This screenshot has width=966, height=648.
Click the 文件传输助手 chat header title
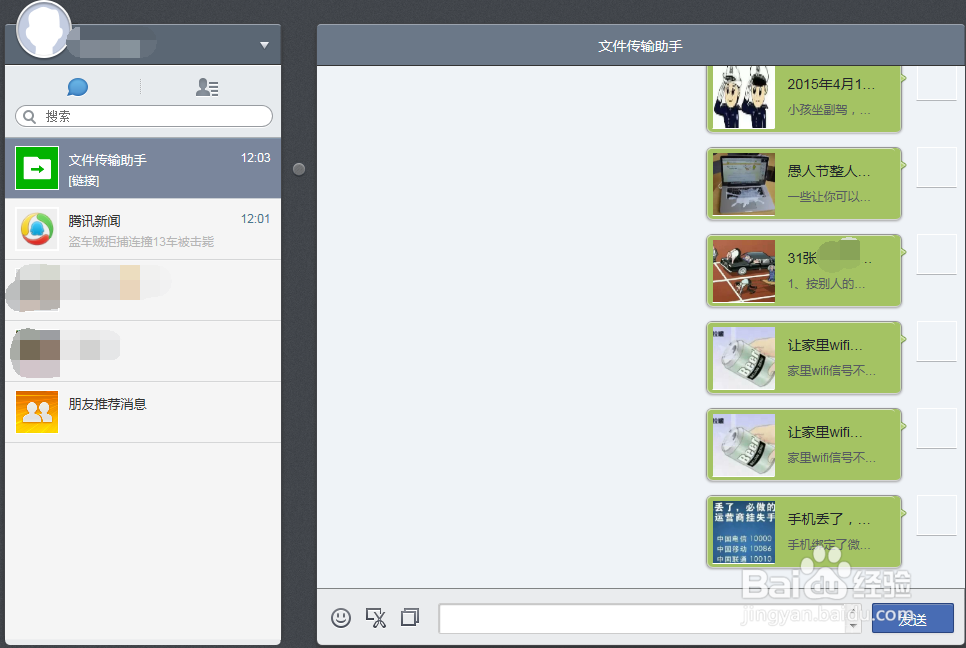640,46
